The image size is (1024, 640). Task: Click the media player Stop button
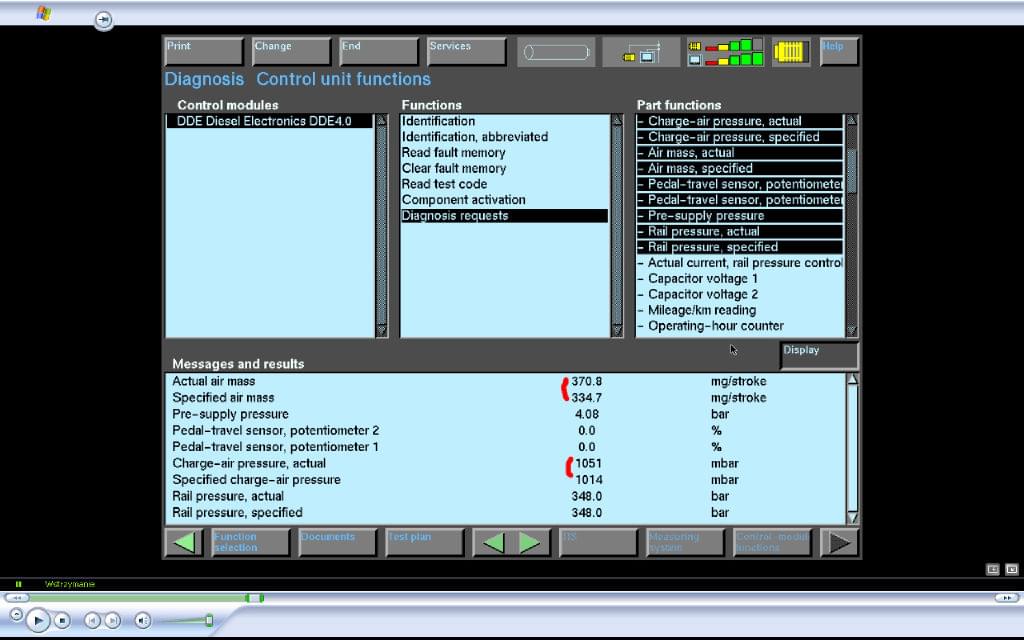click(x=62, y=620)
